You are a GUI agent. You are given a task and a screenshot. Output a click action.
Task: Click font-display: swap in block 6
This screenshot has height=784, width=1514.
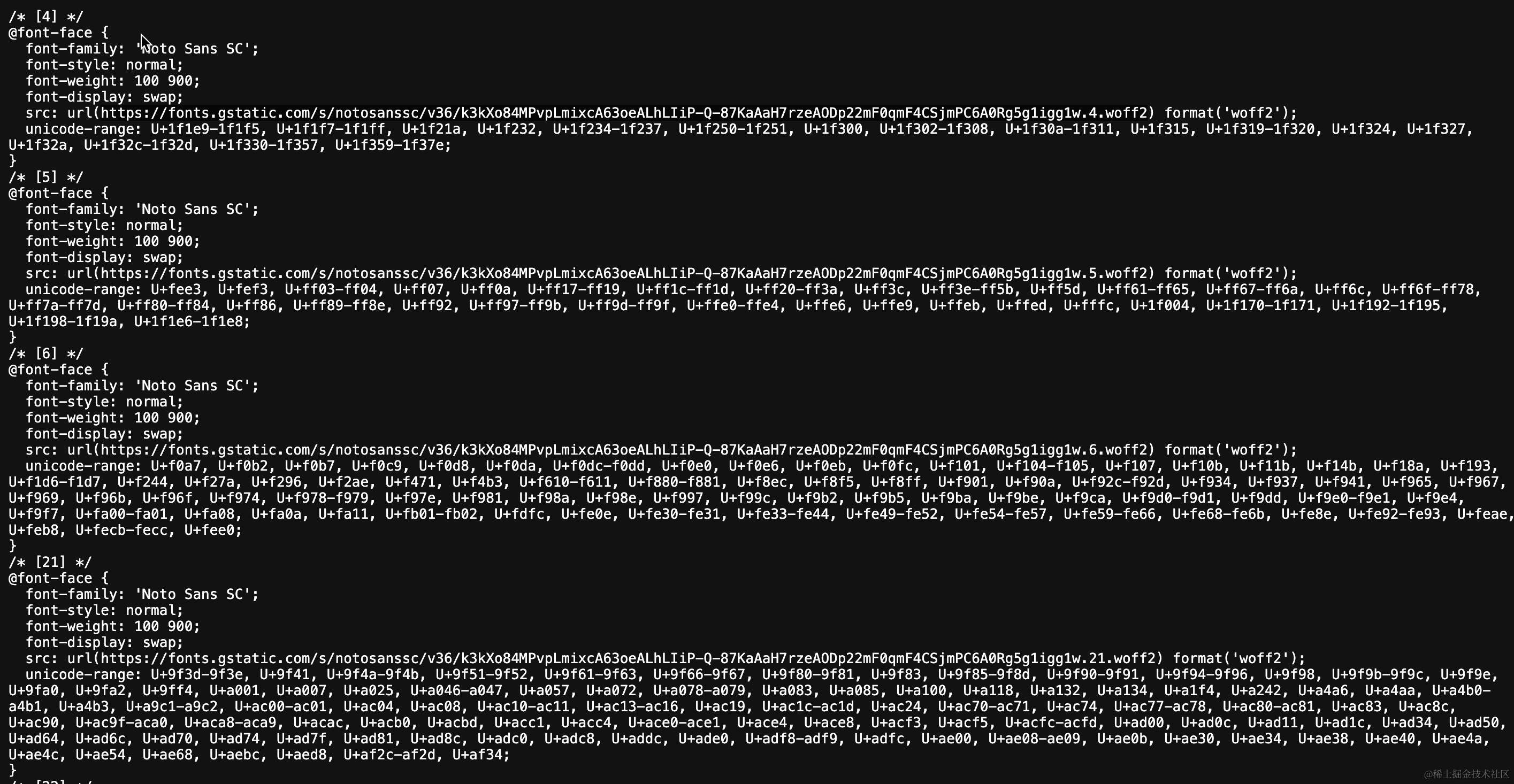tap(104, 434)
